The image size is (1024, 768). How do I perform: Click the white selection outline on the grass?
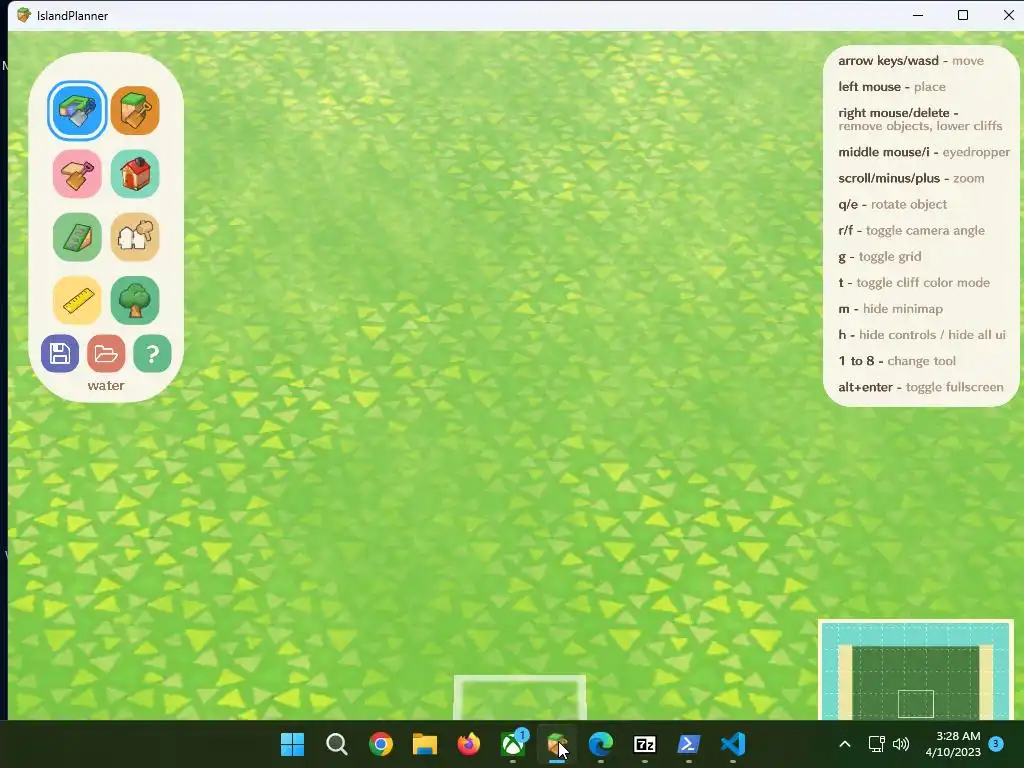[x=520, y=697]
